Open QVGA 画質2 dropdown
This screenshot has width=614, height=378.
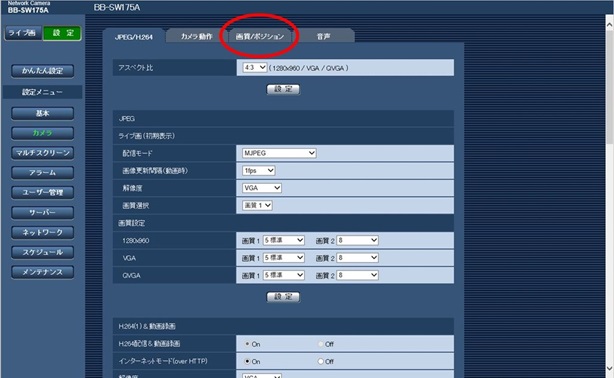click(x=357, y=275)
